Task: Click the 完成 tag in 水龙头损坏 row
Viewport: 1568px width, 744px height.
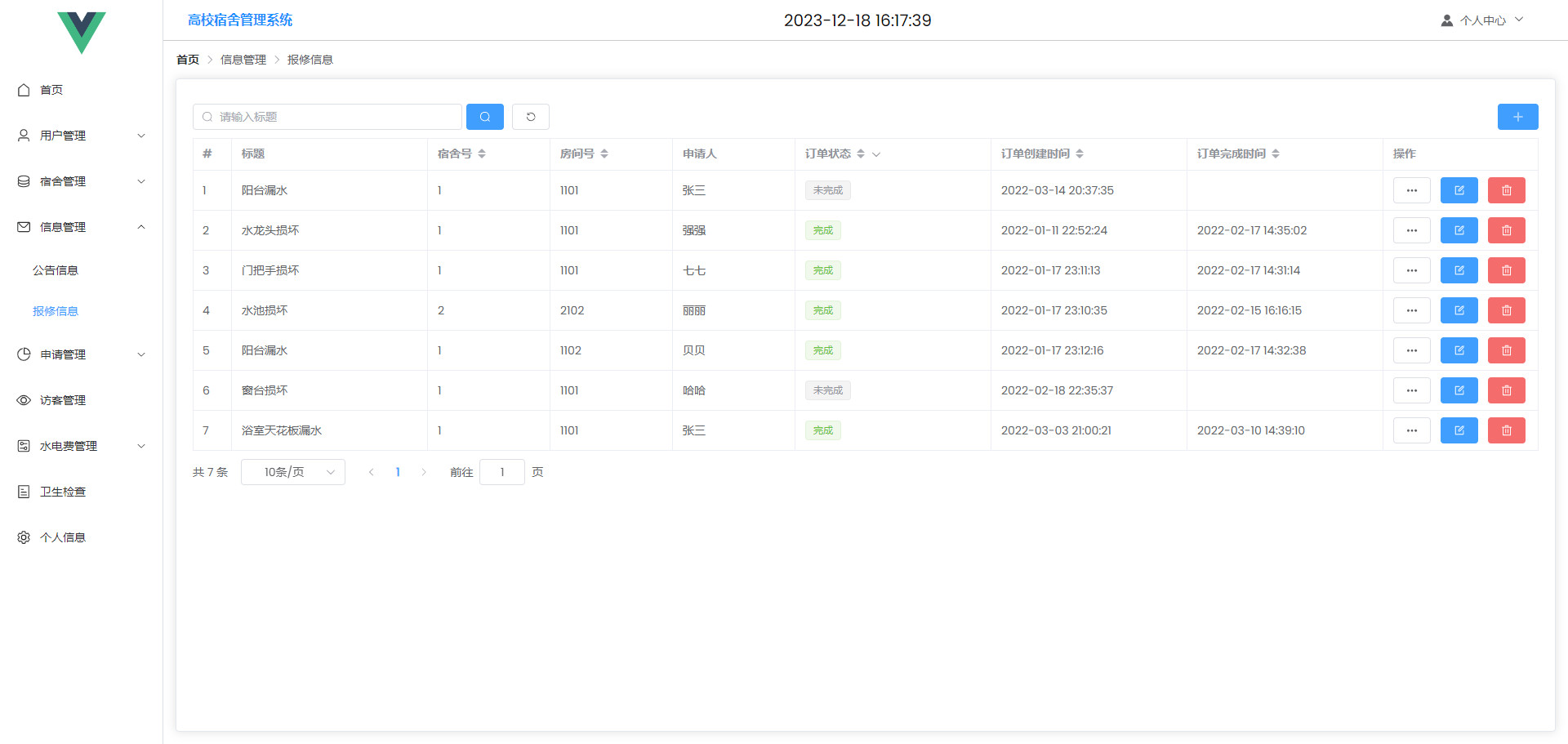Action: click(x=823, y=230)
